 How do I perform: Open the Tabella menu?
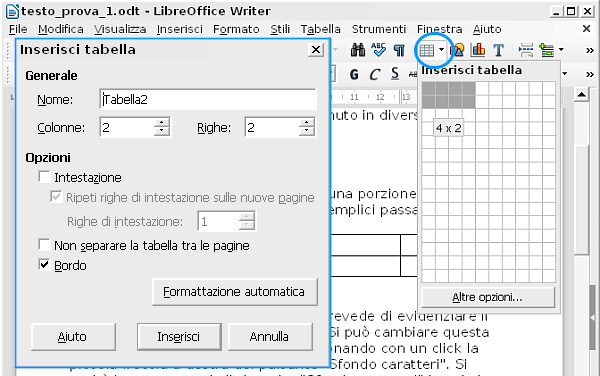tap(320, 29)
